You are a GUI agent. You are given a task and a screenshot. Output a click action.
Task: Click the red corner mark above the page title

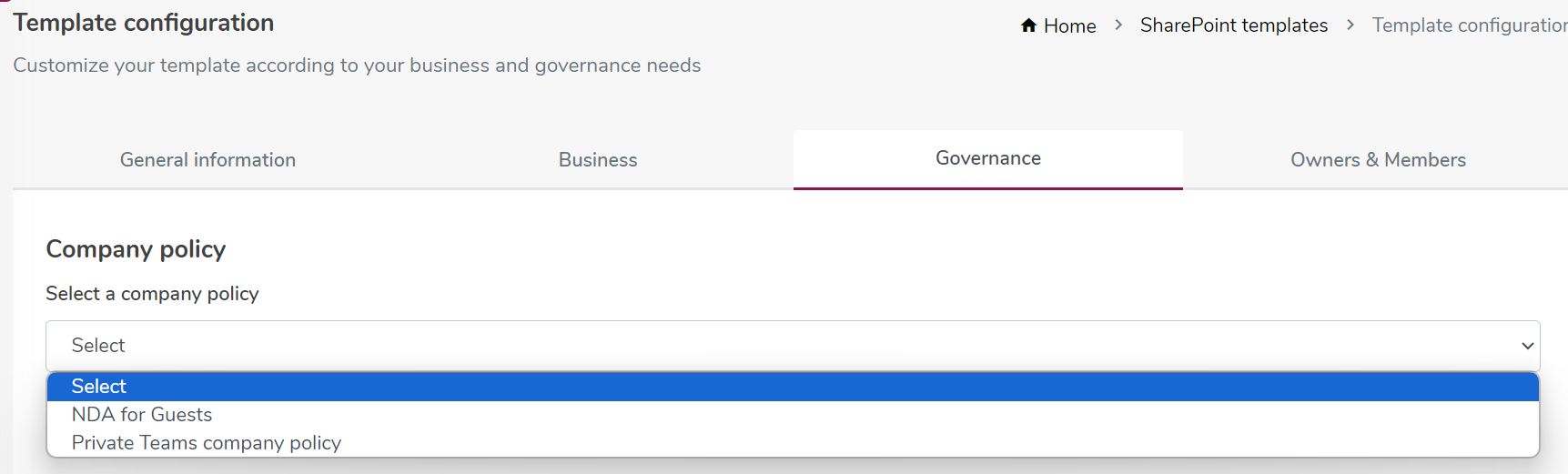(x=4, y=2)
